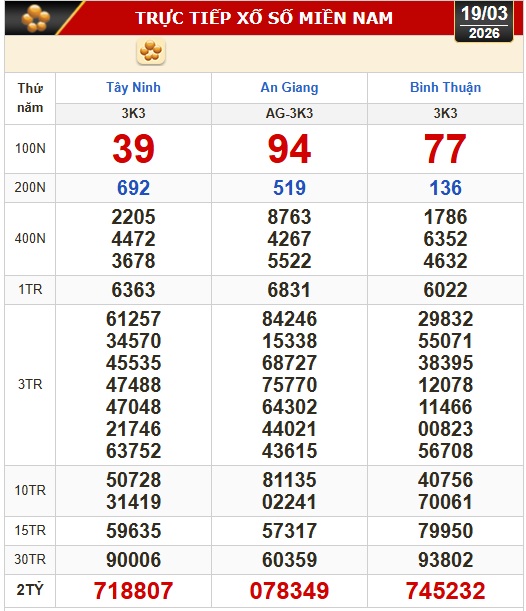Open the An Giang province link
The height and width of the screenshot is (611, 526).
pos(289,88)
